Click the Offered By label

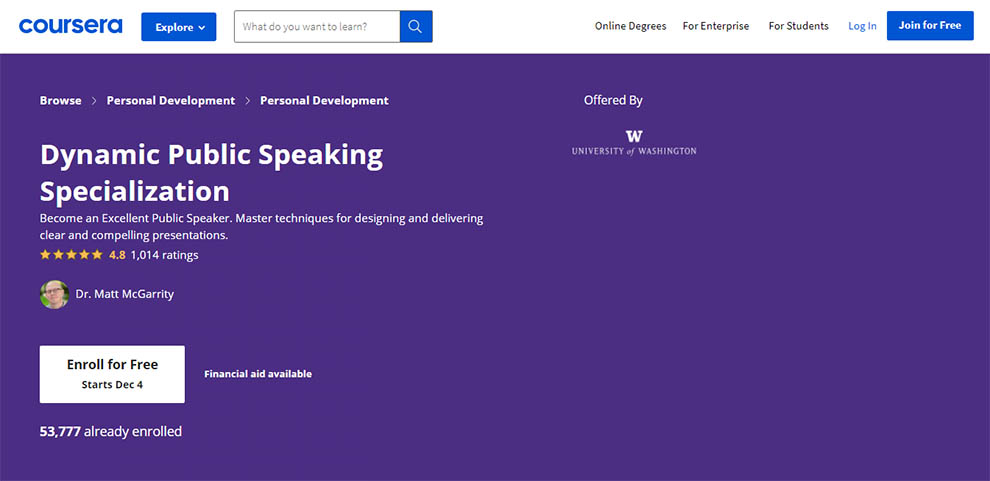(613, 100)
